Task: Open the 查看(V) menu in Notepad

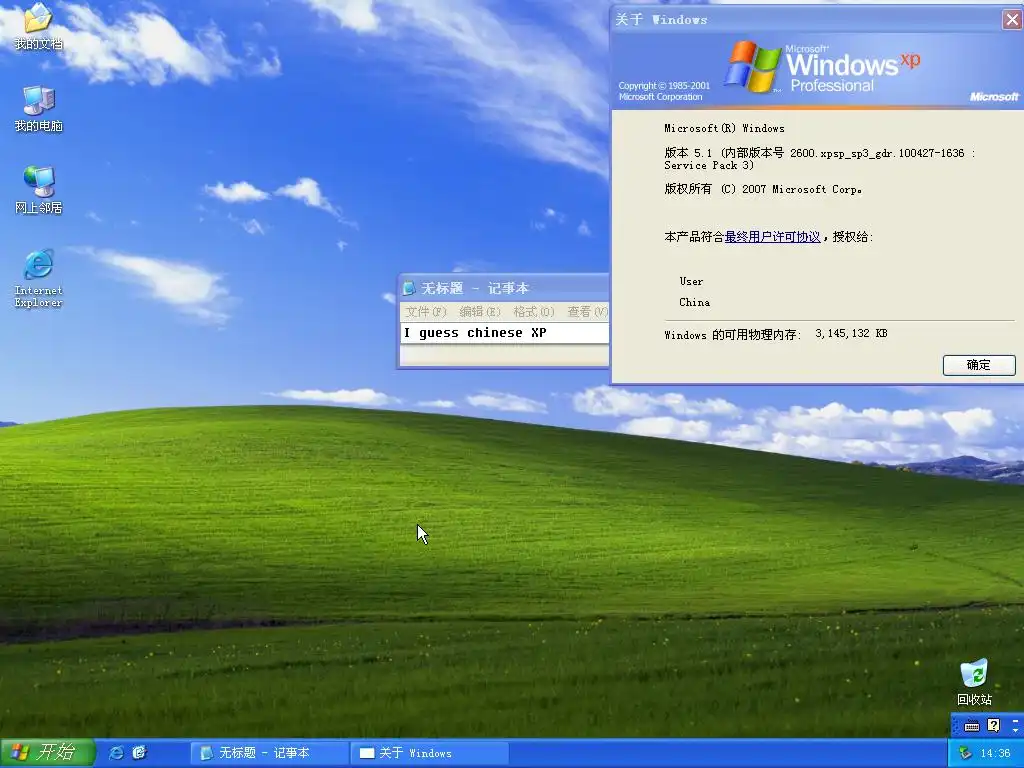Action: (587, 312)
